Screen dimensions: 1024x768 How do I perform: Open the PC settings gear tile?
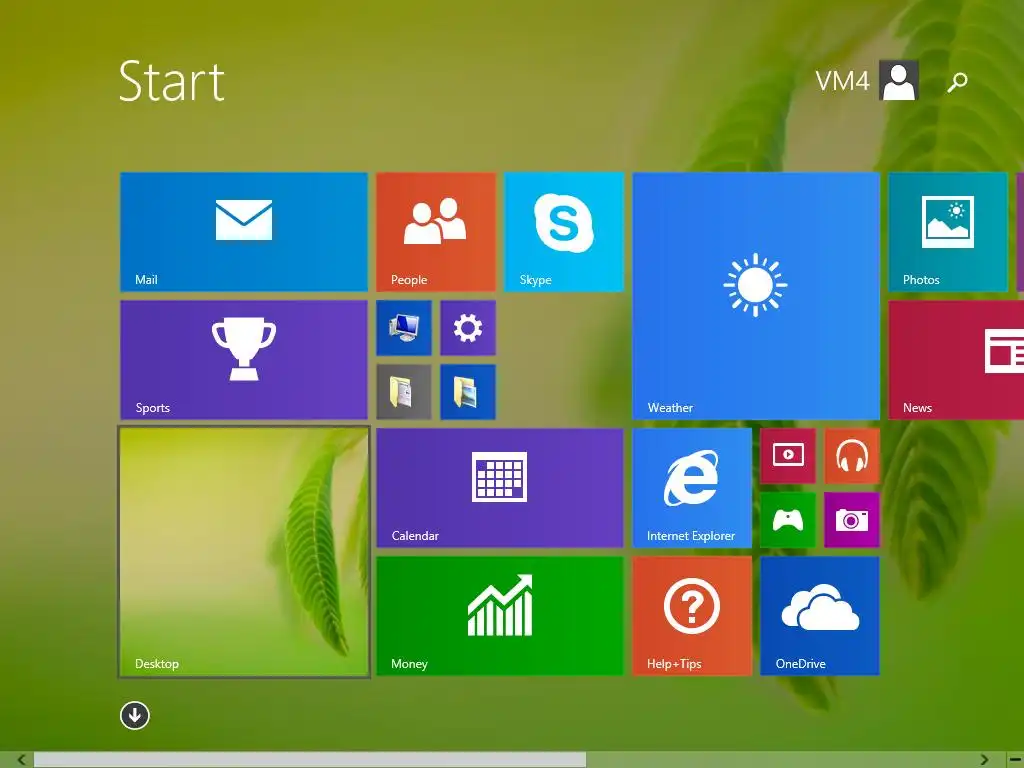[468, 328]
